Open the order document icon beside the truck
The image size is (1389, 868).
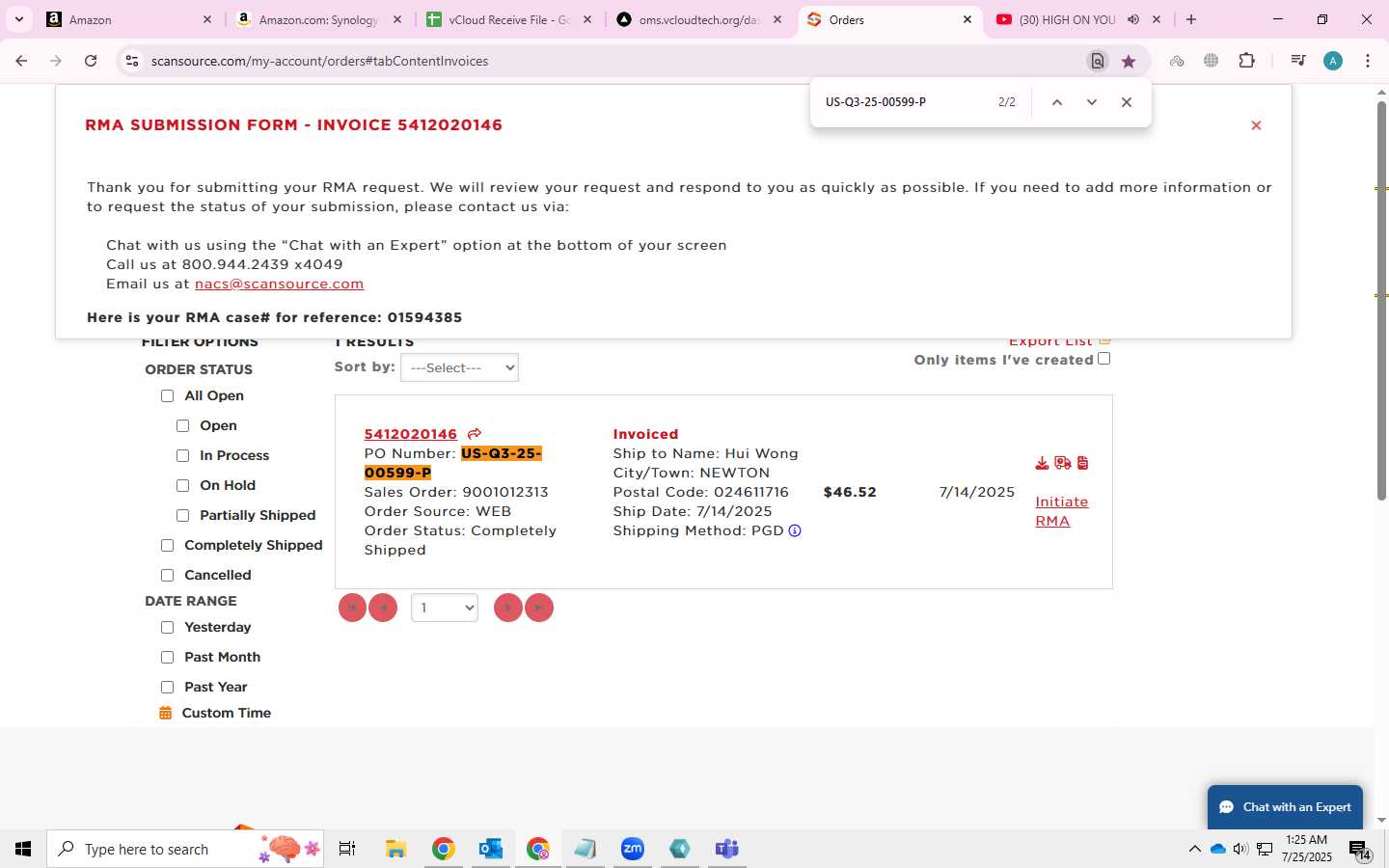click(1082, 463)
